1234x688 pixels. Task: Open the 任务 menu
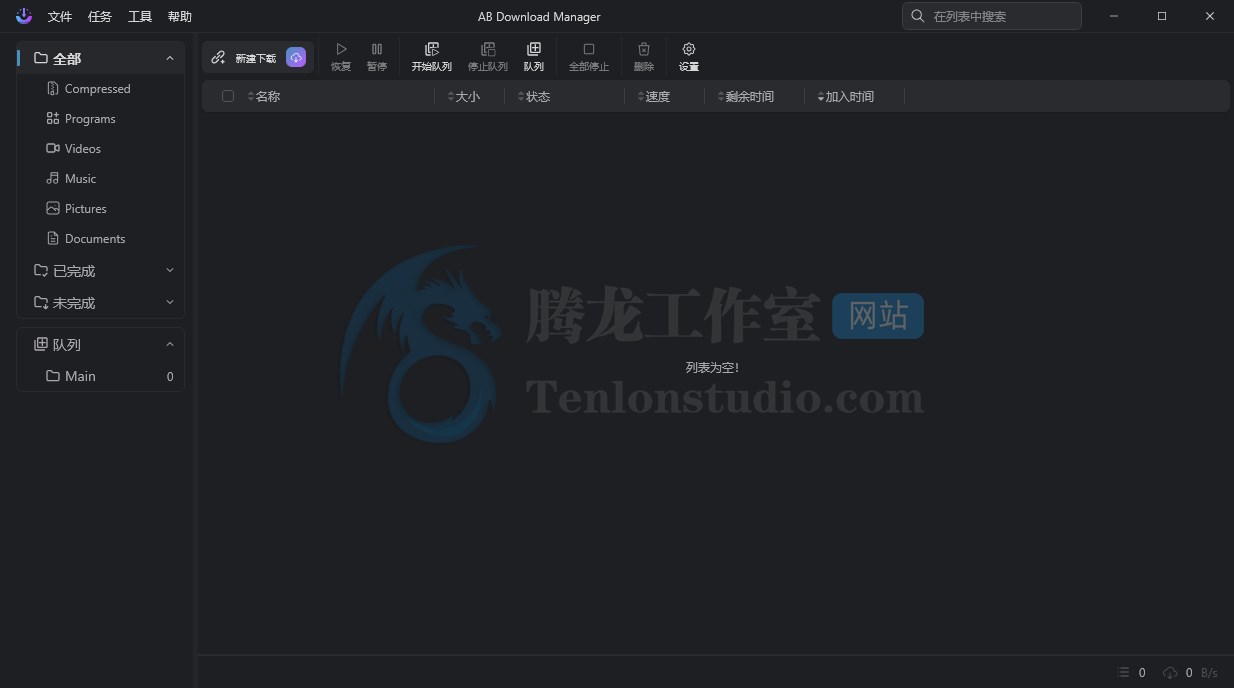100,17
